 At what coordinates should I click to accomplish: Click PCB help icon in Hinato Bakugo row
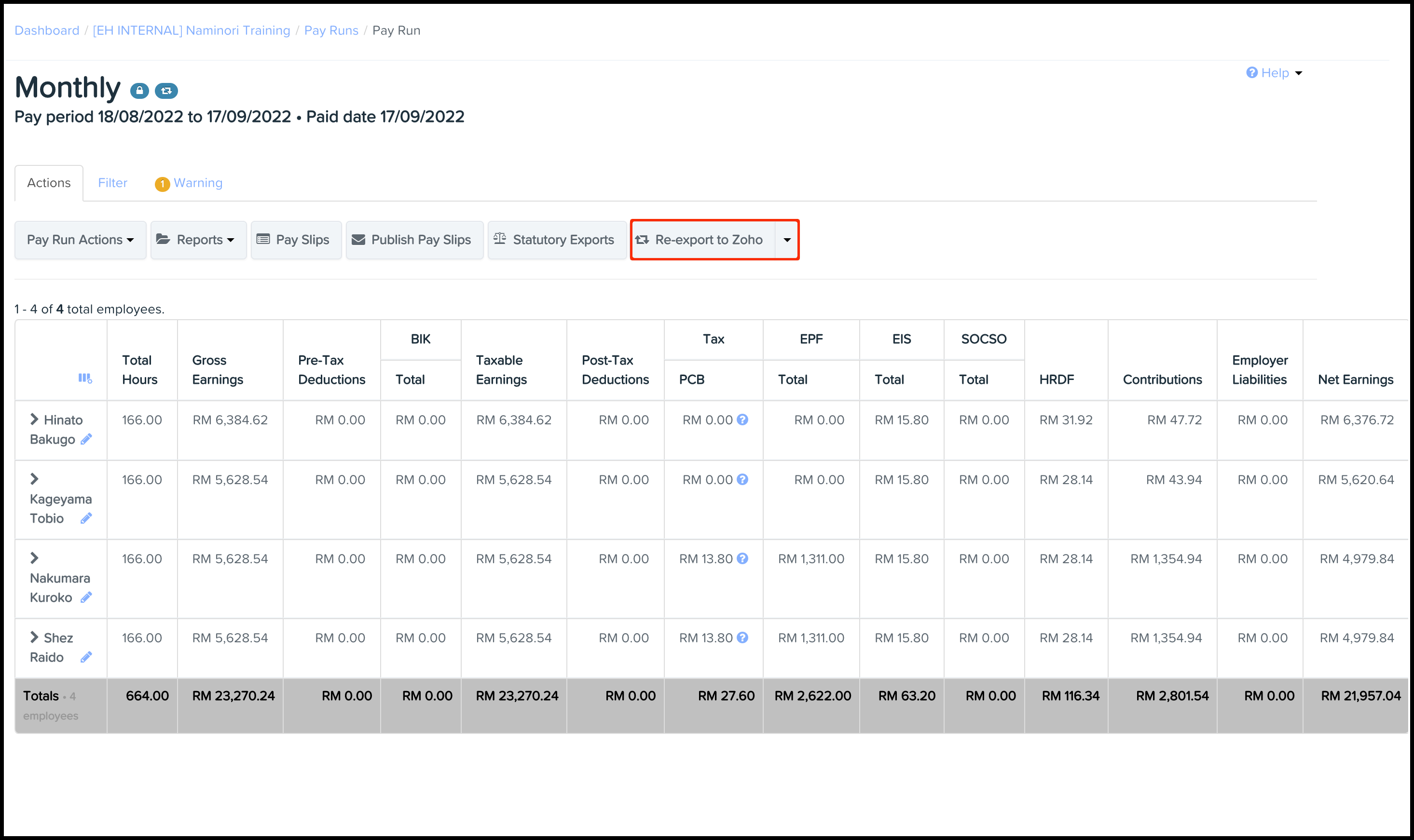pos(742,420)
